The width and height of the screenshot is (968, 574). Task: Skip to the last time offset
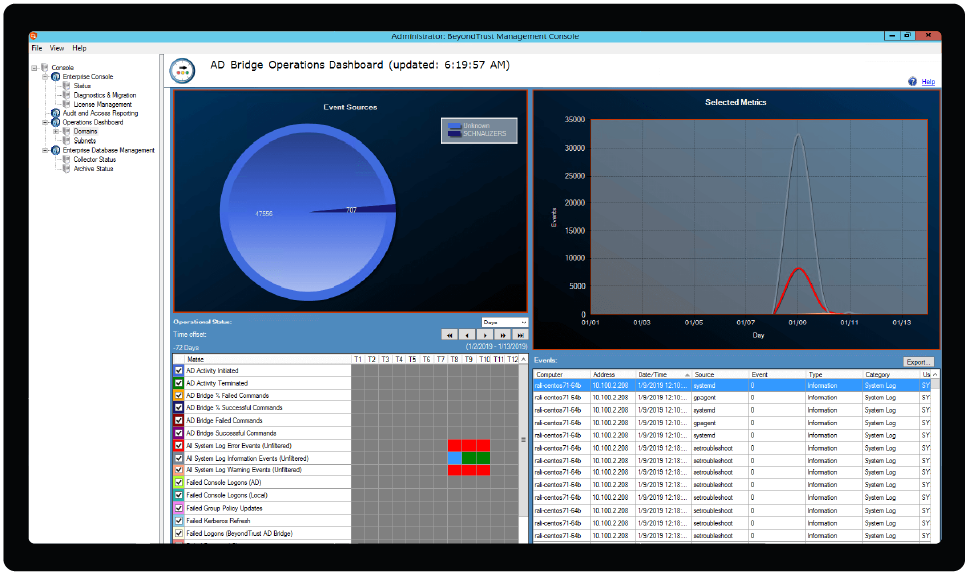519,335
